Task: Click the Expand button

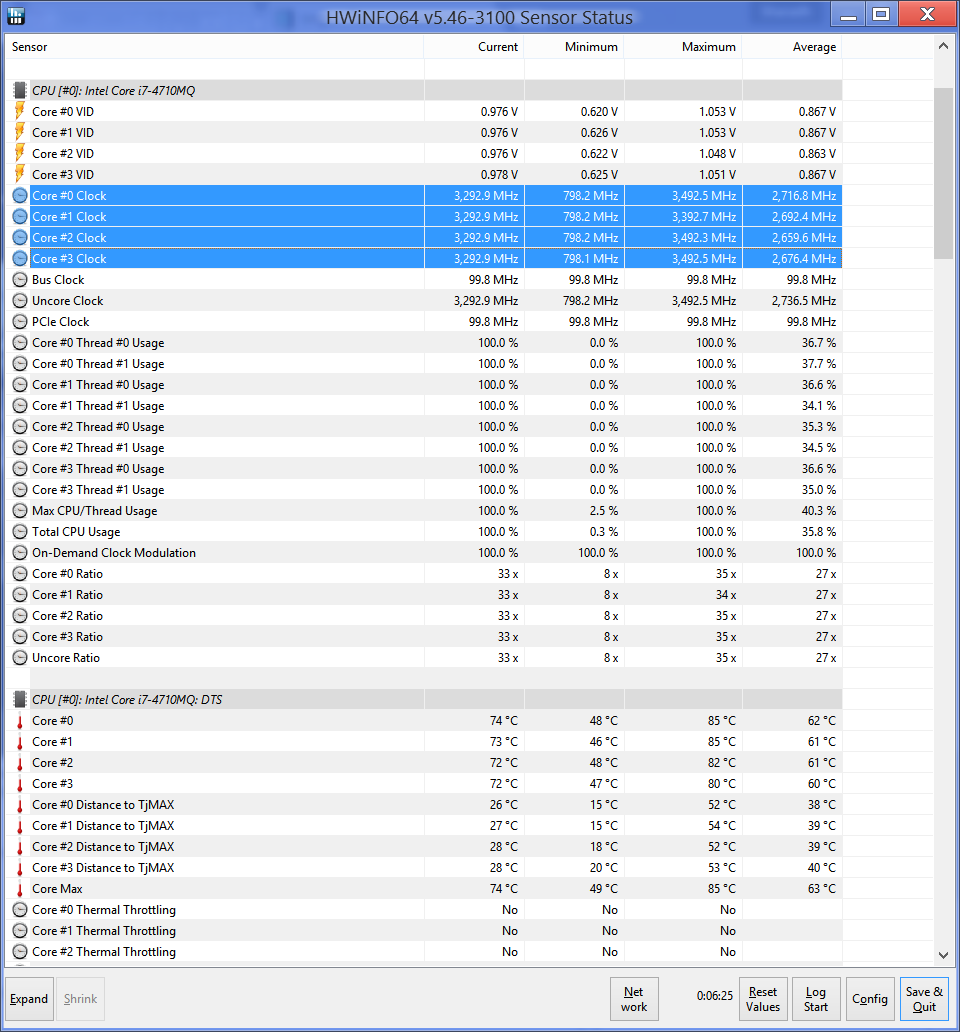Action: coord(29,999)
